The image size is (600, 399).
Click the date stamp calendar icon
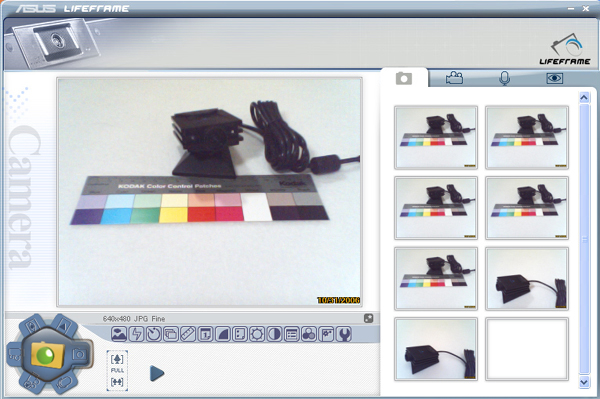coord(205,334)
